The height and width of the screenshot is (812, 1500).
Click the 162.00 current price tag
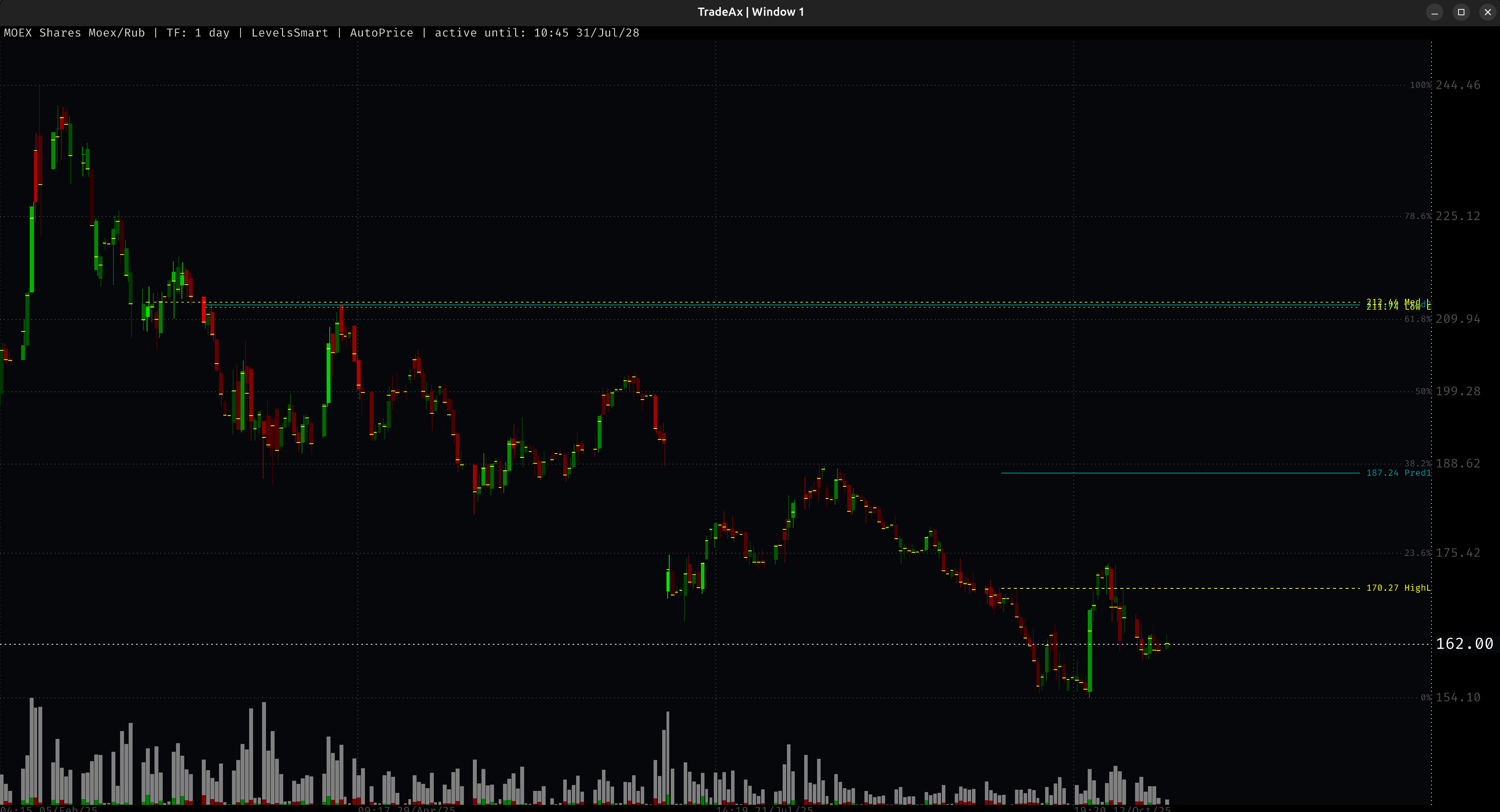1466,643
